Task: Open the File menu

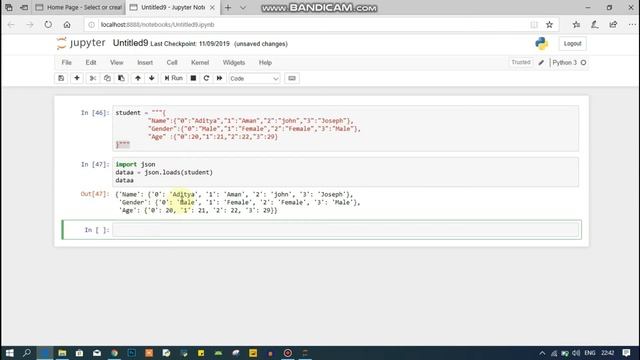Action: (x=67, y=62)
